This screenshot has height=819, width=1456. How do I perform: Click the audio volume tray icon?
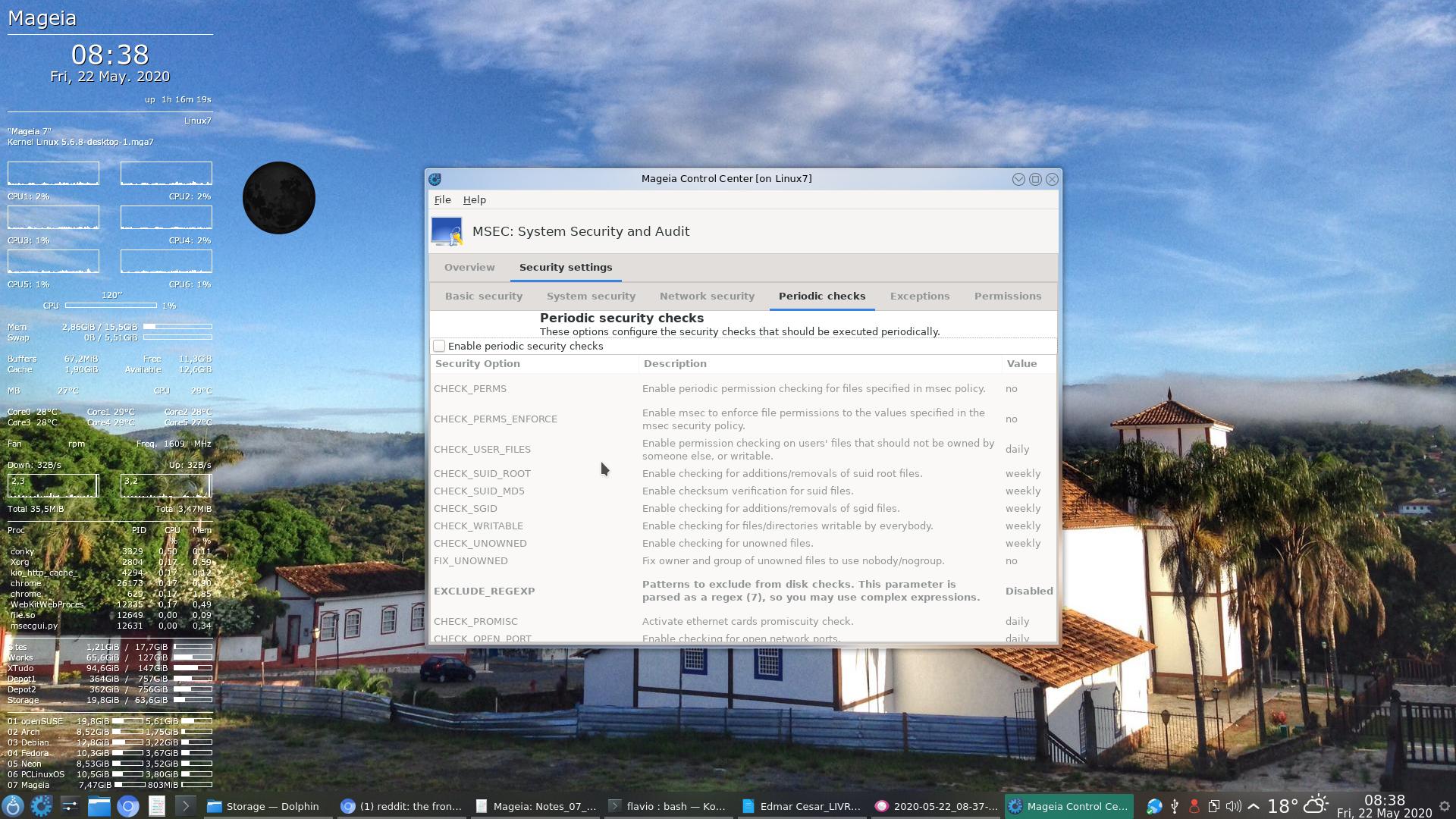[1233, 806]
